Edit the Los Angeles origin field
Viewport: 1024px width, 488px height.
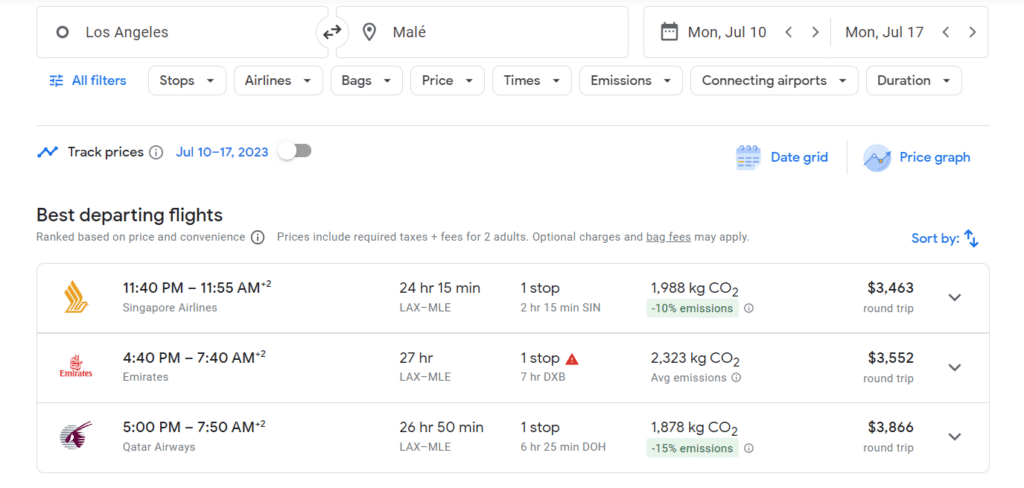pos(182,32)
